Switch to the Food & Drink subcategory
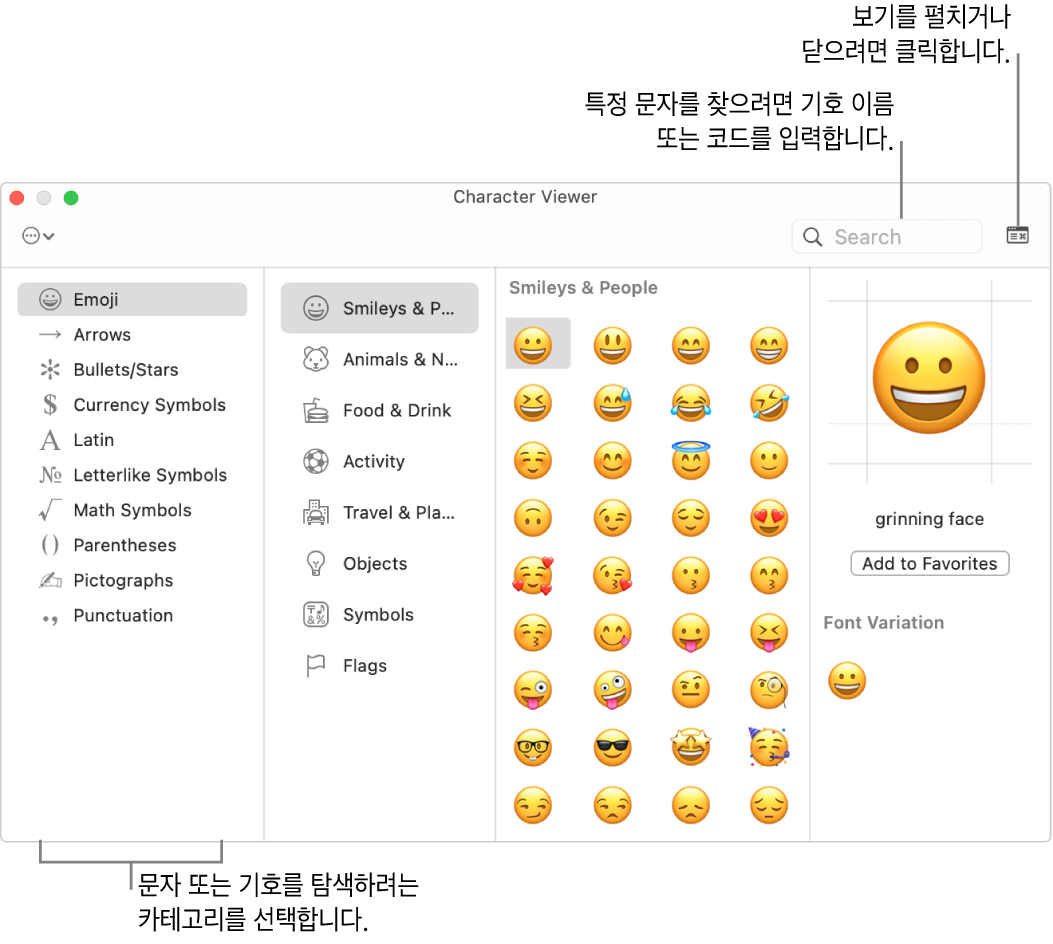The width and height of the screenshot is (1053, 944). coord(379,410)
